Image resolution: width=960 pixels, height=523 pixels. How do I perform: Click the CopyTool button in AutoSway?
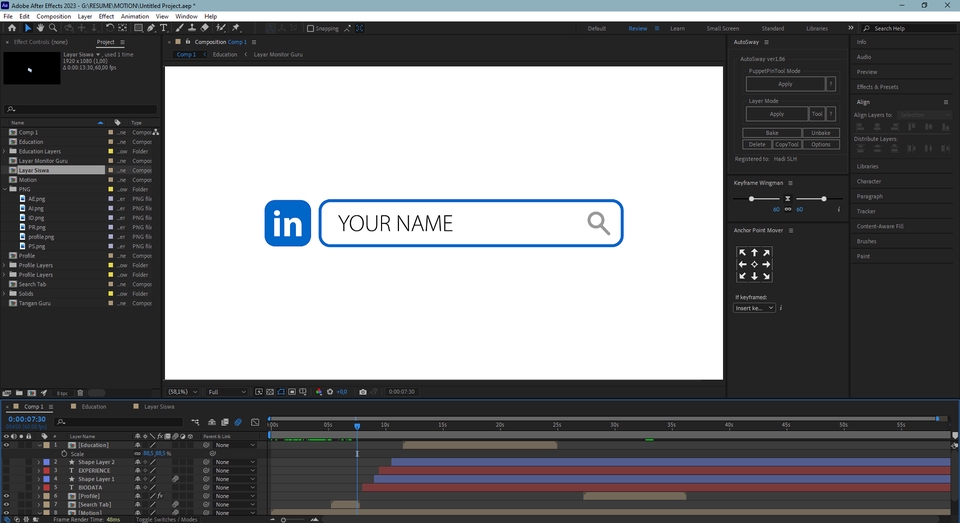point(787,144)
